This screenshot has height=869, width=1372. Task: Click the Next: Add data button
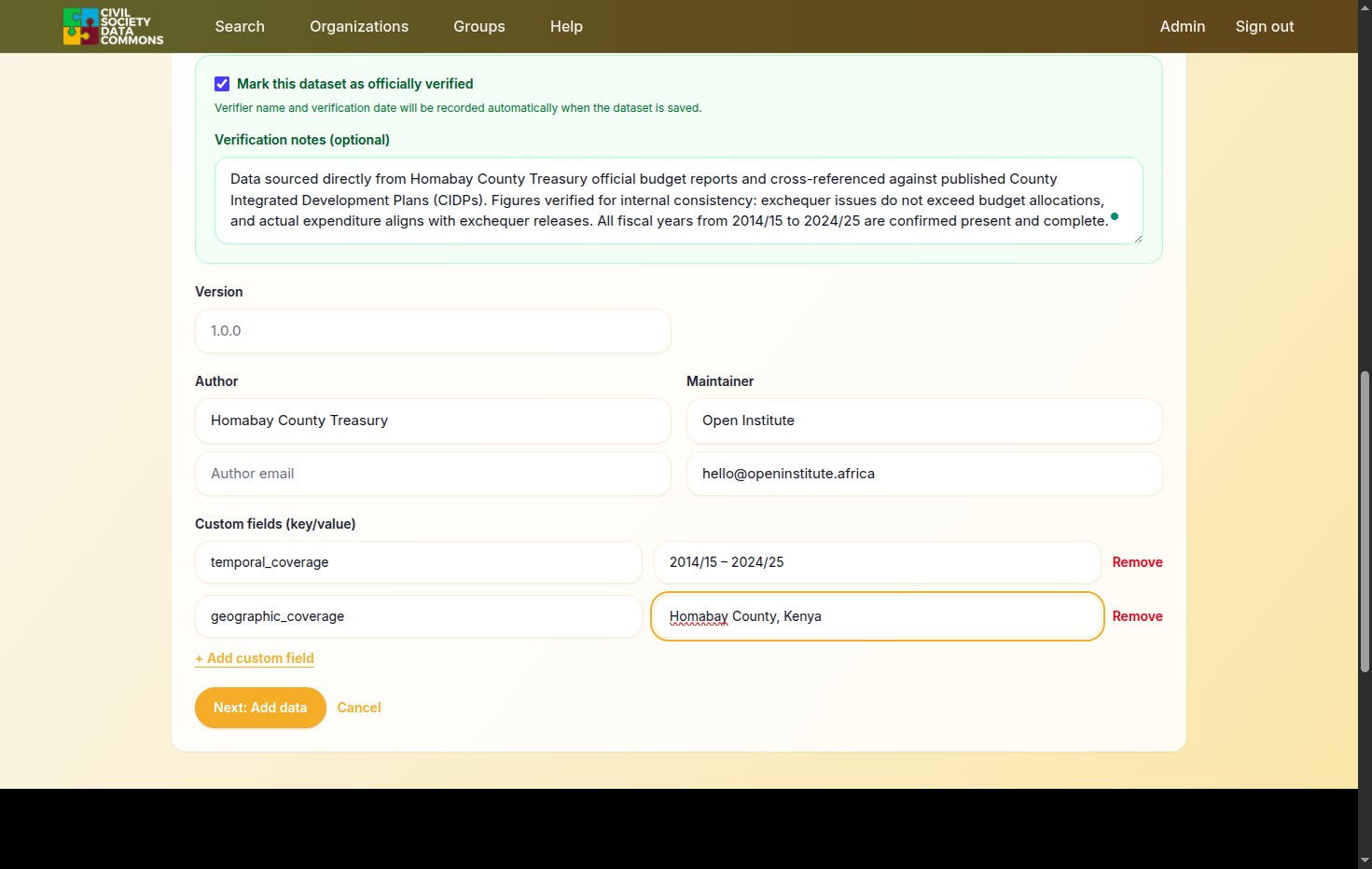click(260, 708)
